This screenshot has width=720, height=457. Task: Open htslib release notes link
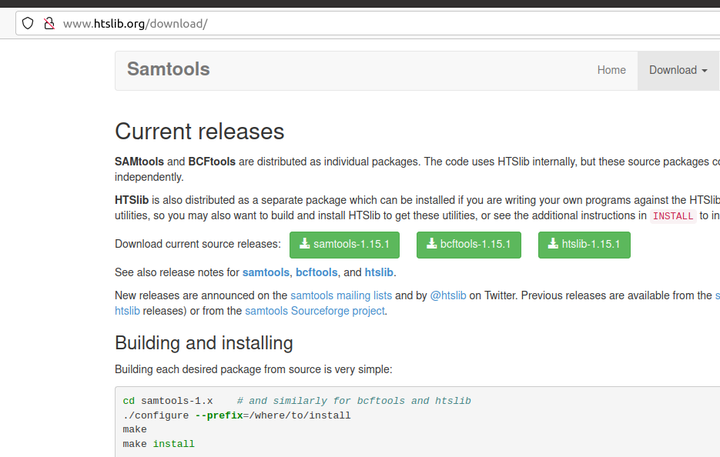(x=379, y=272)
